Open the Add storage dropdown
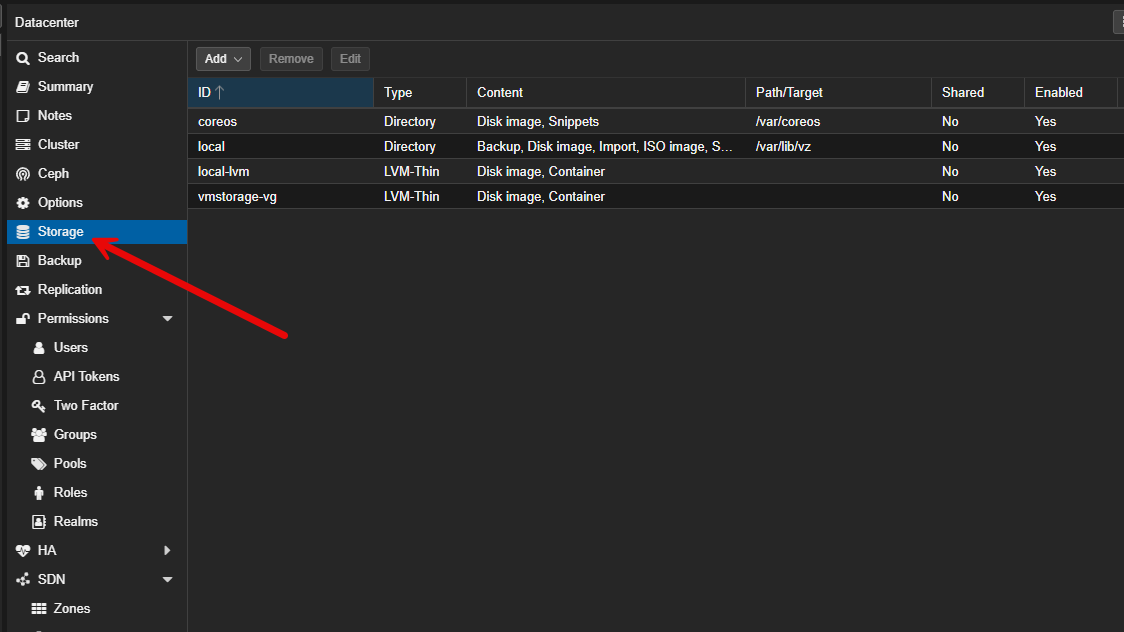1124x632 pixels. (x=222, y=58)
